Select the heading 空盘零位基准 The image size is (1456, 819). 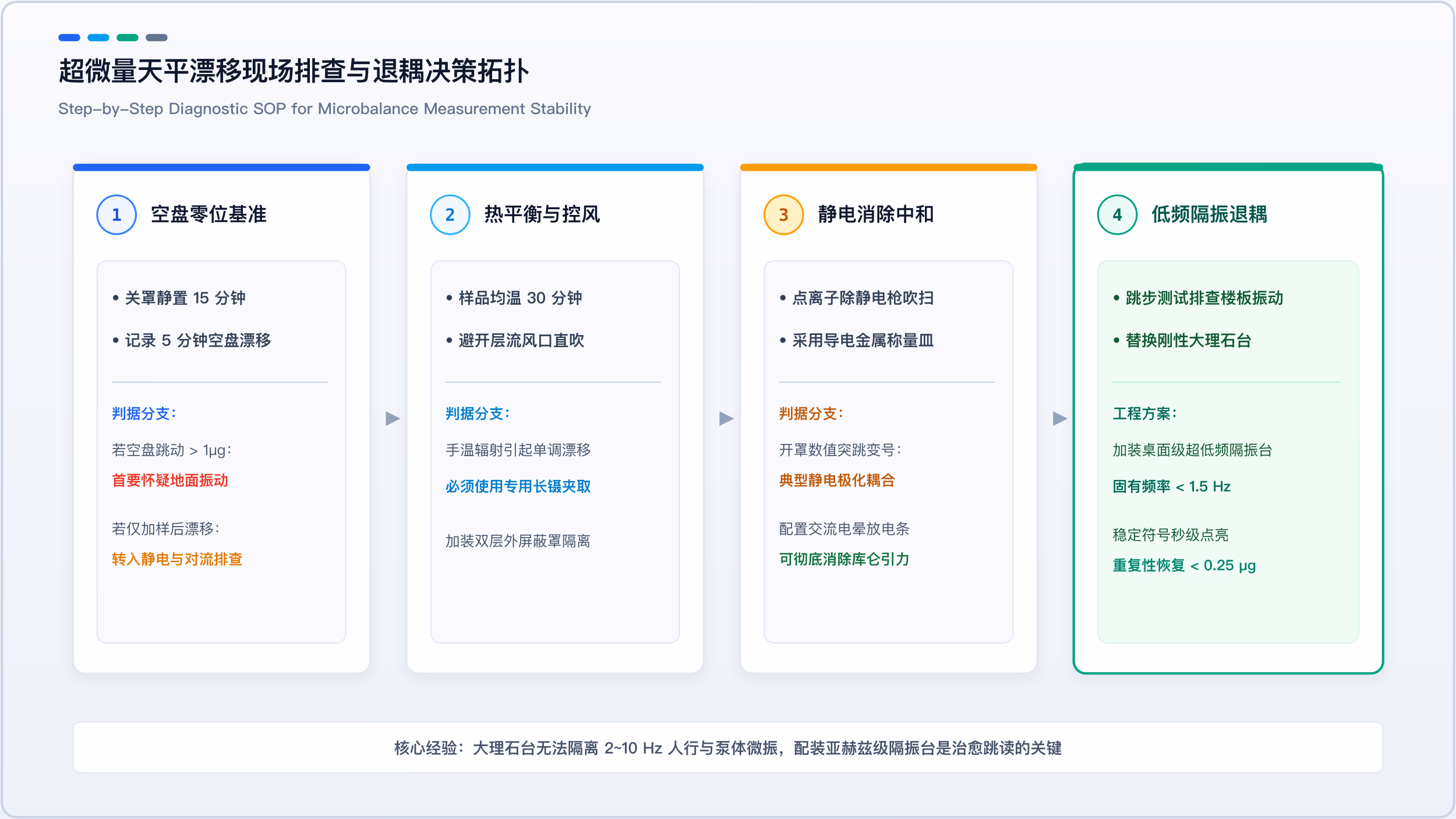pyautogui.click(x=208, y=214)
